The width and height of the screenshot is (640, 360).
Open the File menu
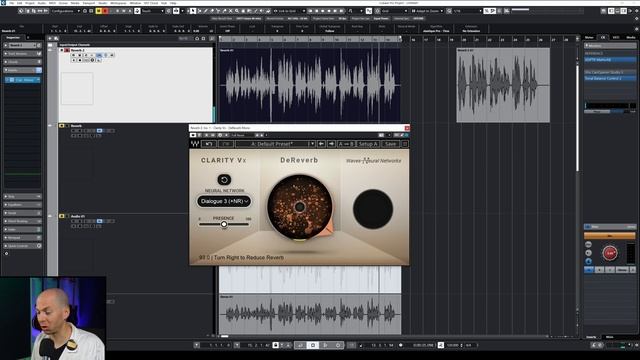(11, 3)
